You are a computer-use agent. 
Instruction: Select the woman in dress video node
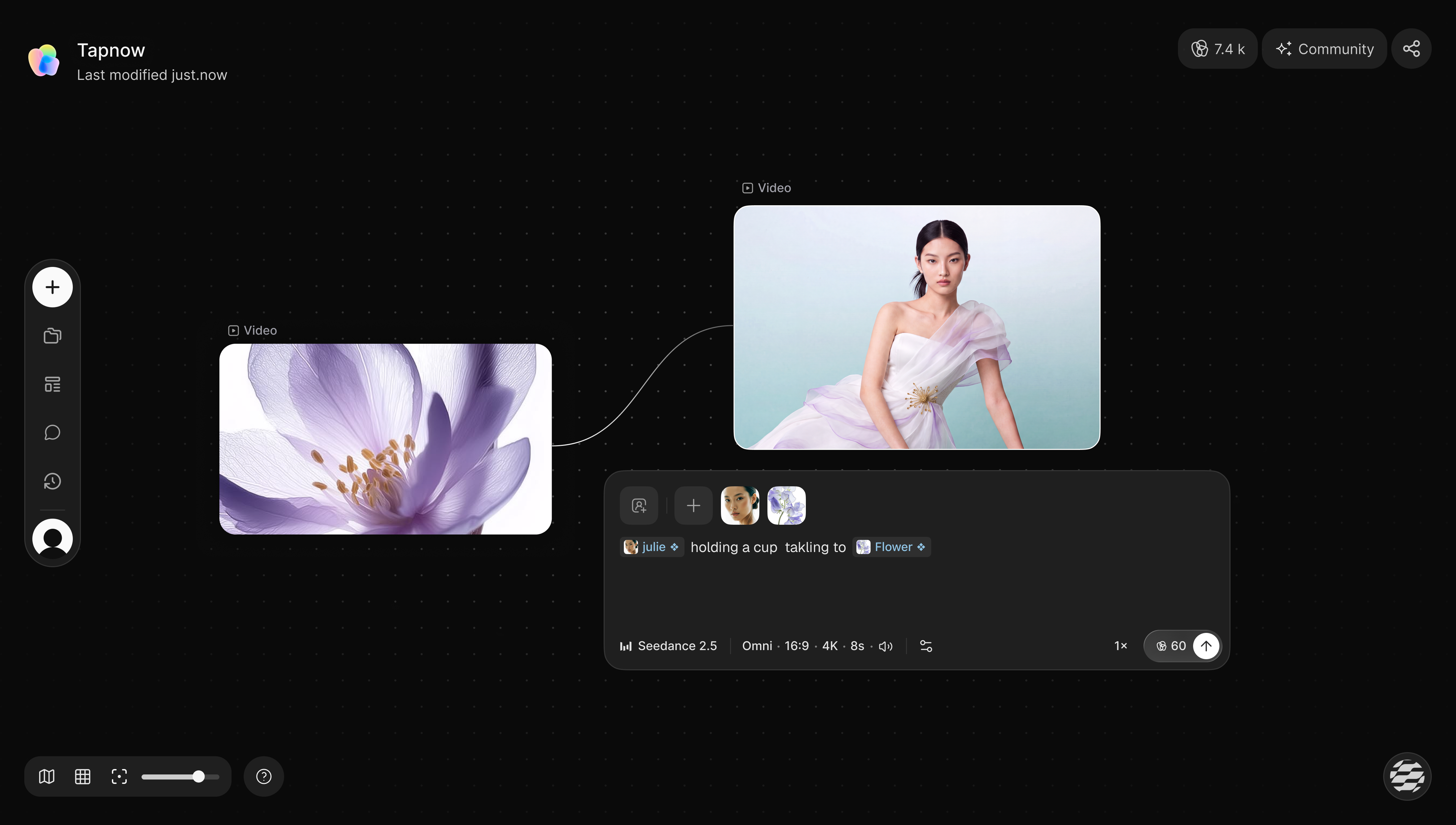click(x=917, y=328)
